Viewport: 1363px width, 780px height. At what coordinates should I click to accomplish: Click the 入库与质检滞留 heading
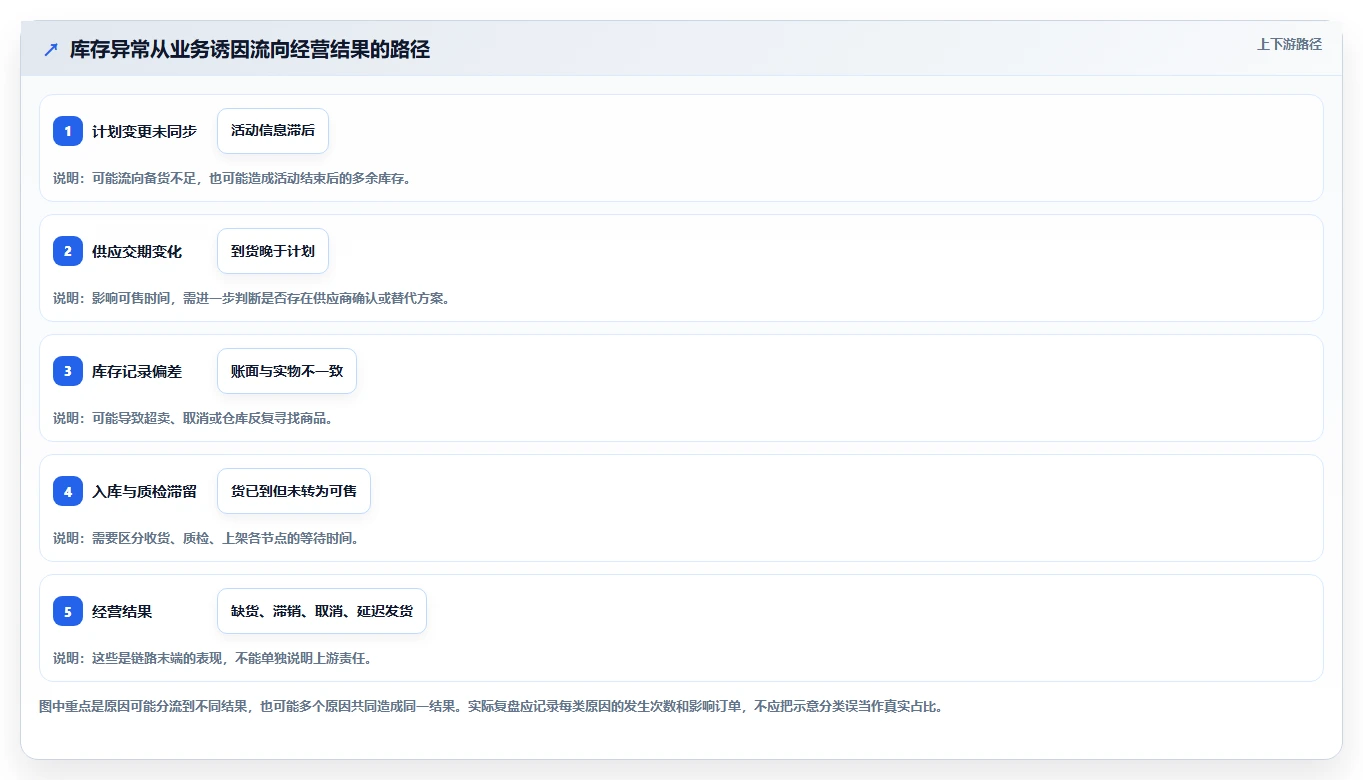[145, 492]
